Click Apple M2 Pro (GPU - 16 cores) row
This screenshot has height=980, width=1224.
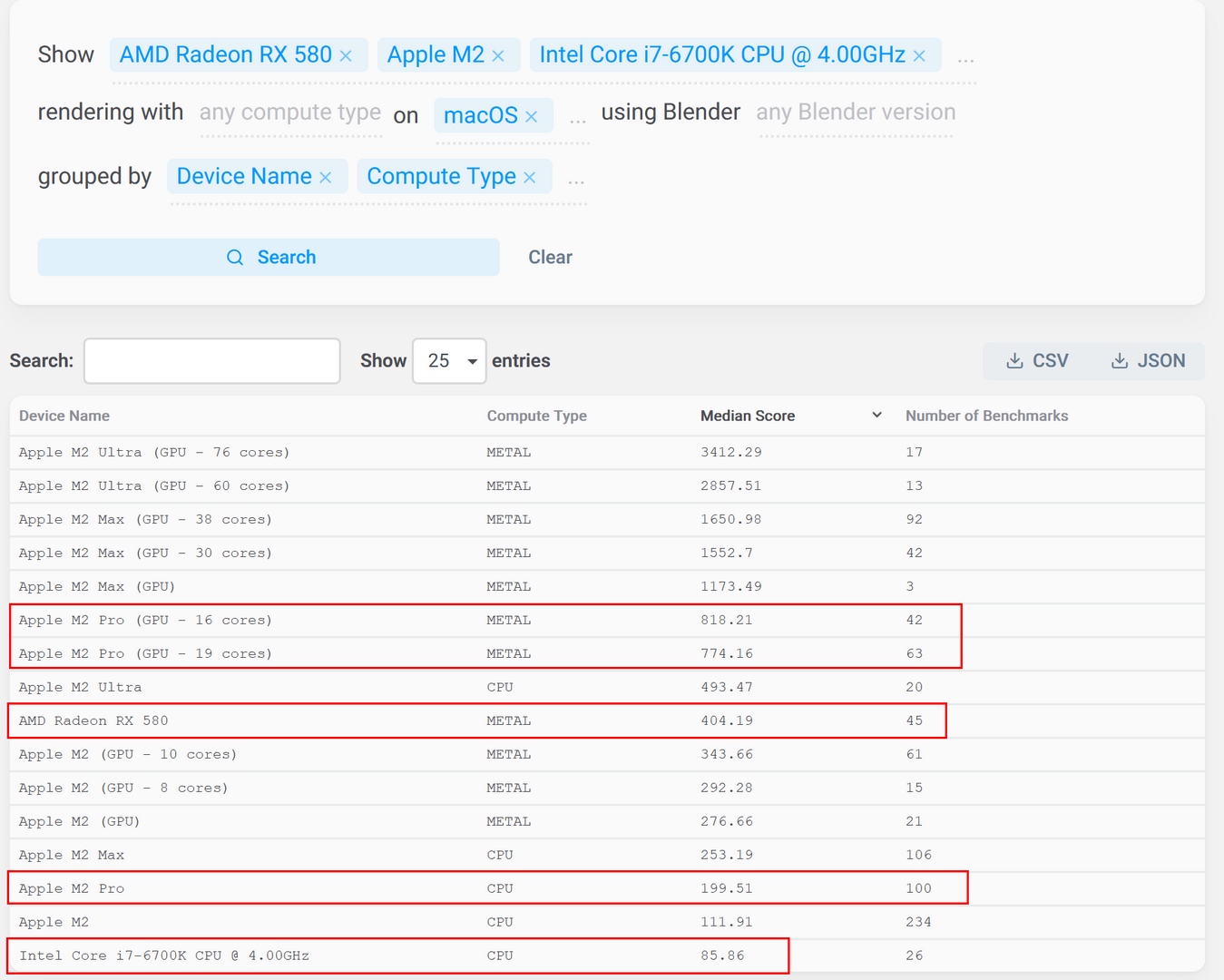(x=607, y=620)
